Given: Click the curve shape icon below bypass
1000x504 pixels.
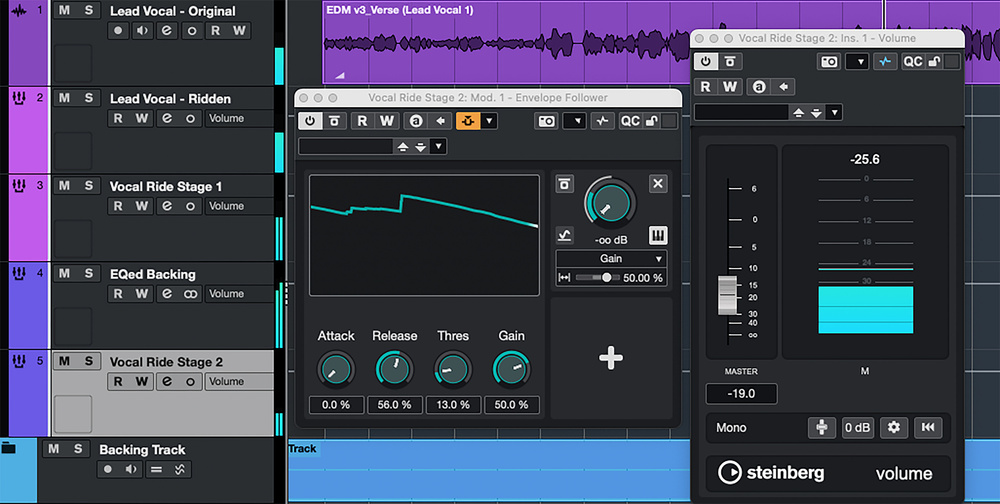Looking at the screenshot, I should (565, 235).
